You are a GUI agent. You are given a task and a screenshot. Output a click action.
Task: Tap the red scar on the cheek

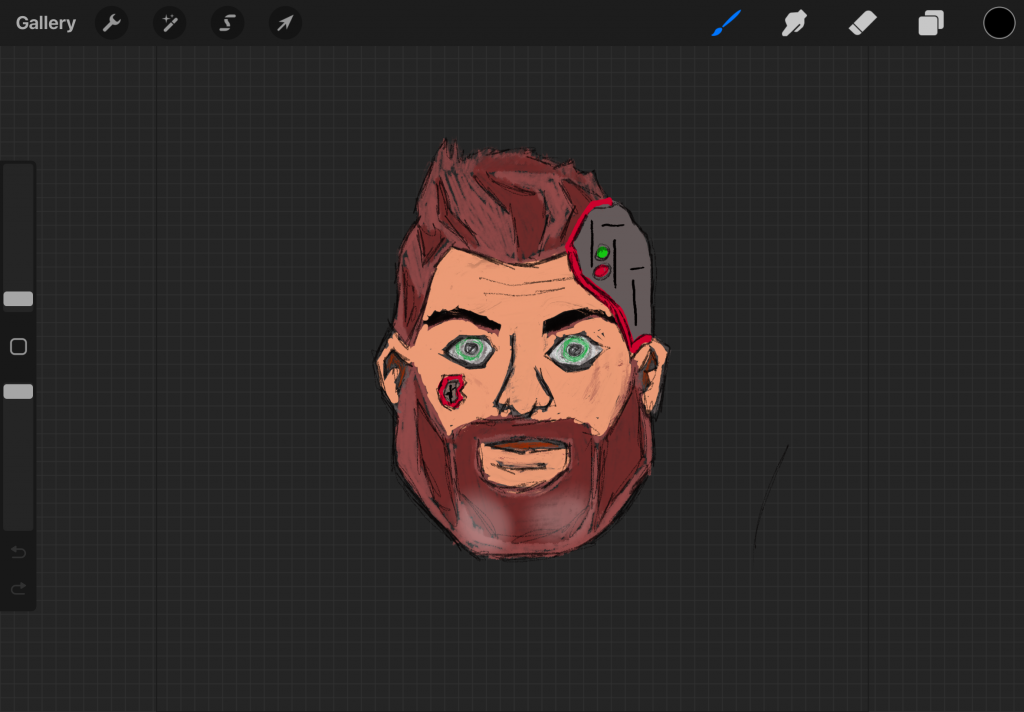[453, 391]
